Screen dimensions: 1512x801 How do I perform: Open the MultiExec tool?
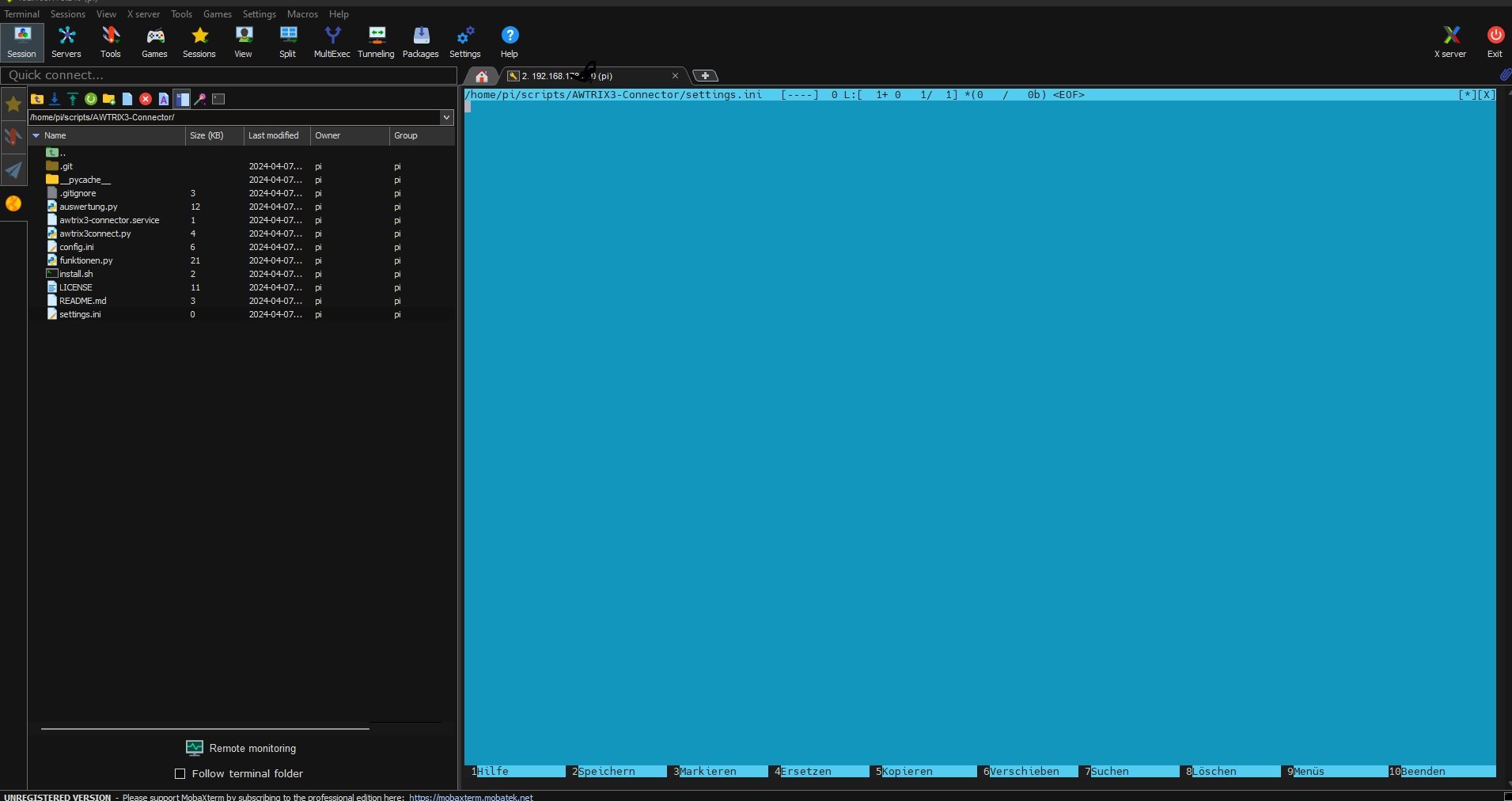pyautogui.click(x=332, y=41)
